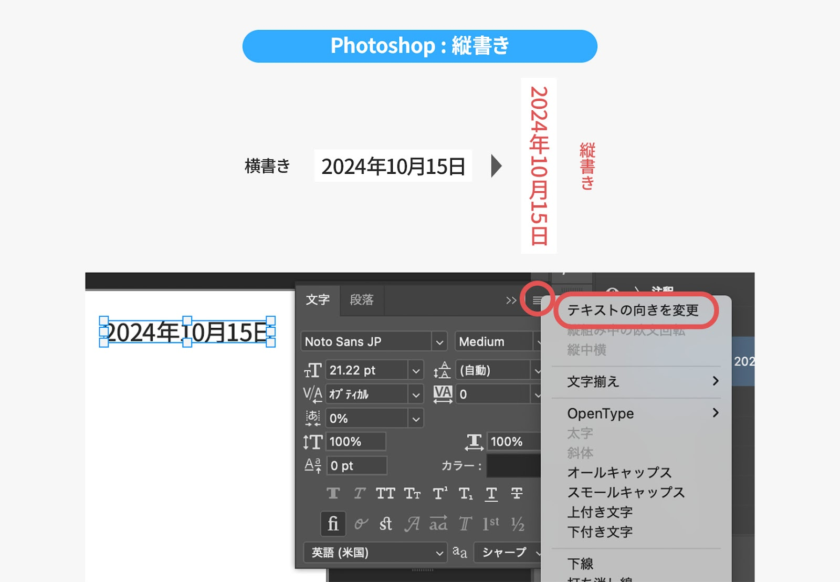The image size is (840, 582).
Task: Toggle the fi standard ligatures button
Action: pos(333,524)
